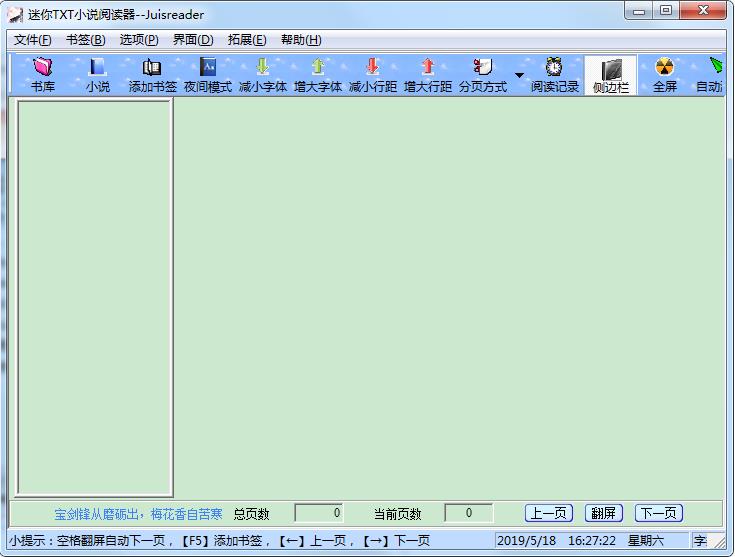
Task: Increase font size with 增大字体
Action: [318, 75]
